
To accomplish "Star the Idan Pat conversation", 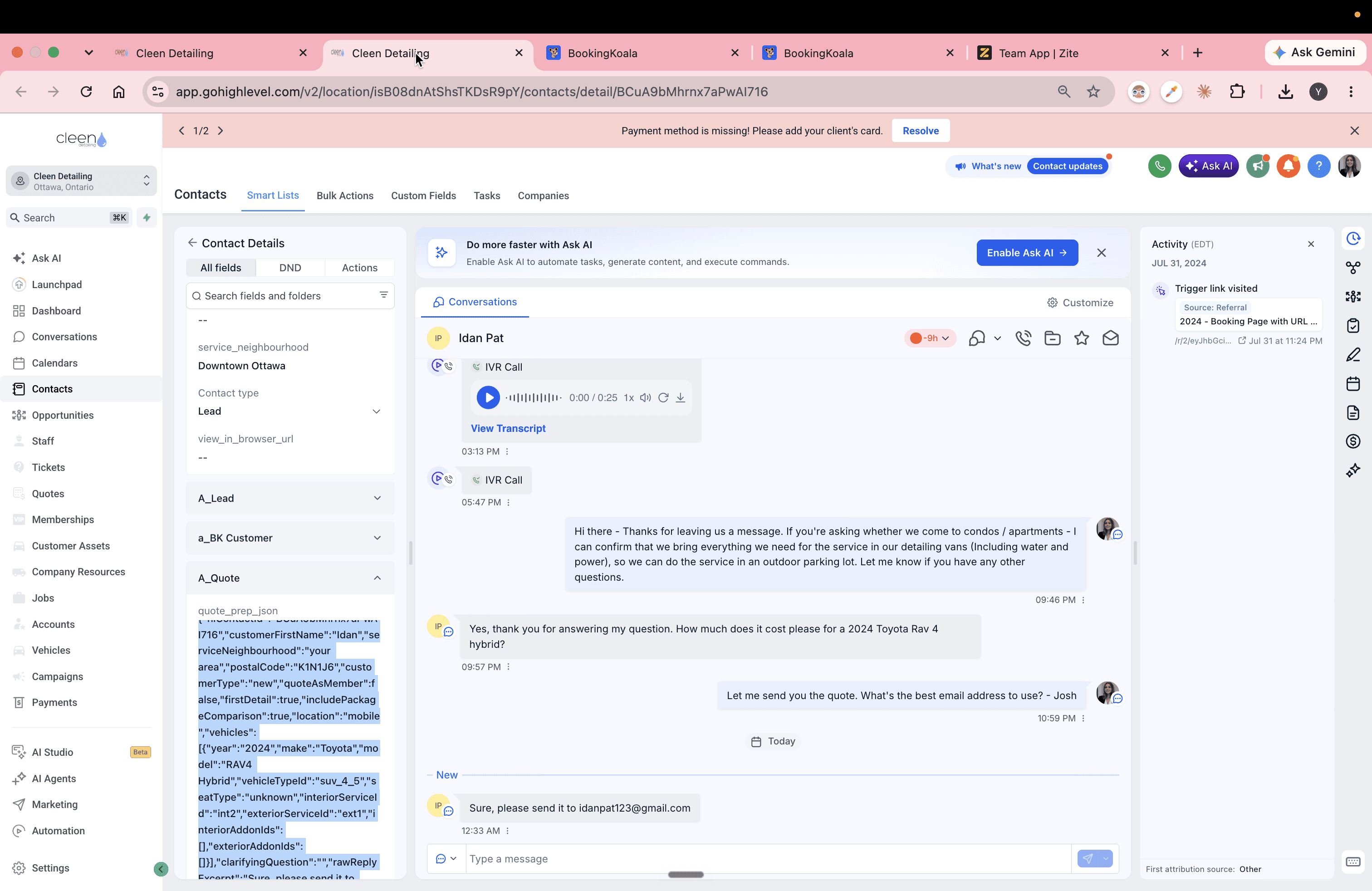I will 1082,338.
